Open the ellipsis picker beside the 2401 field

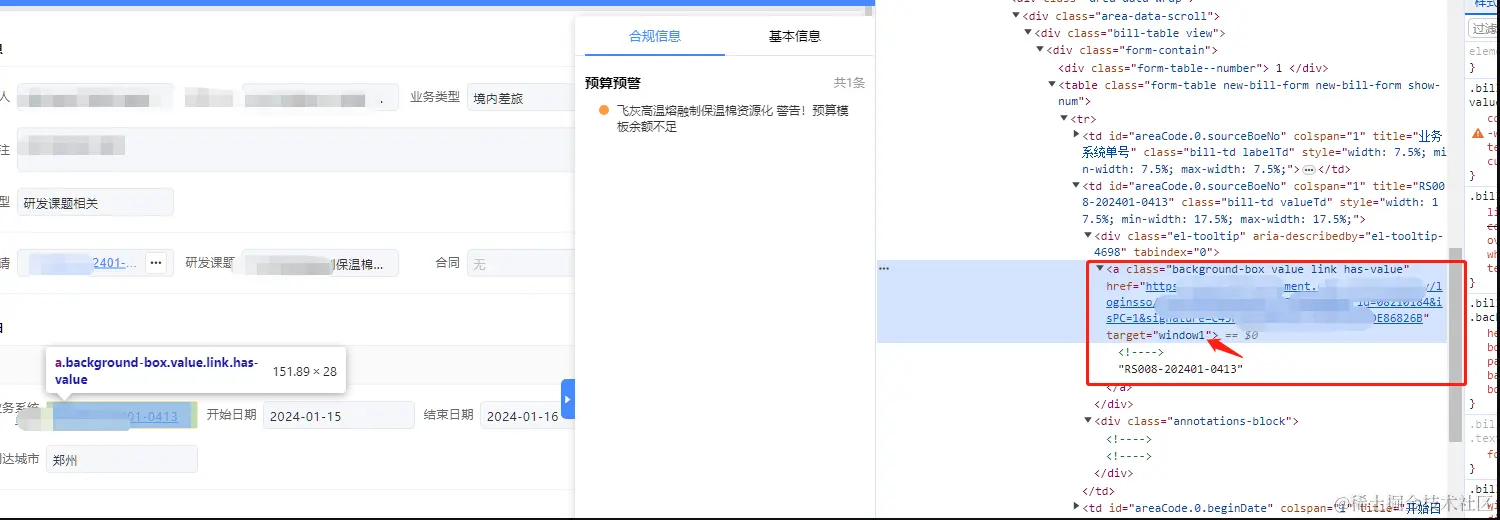pos(155,263)
